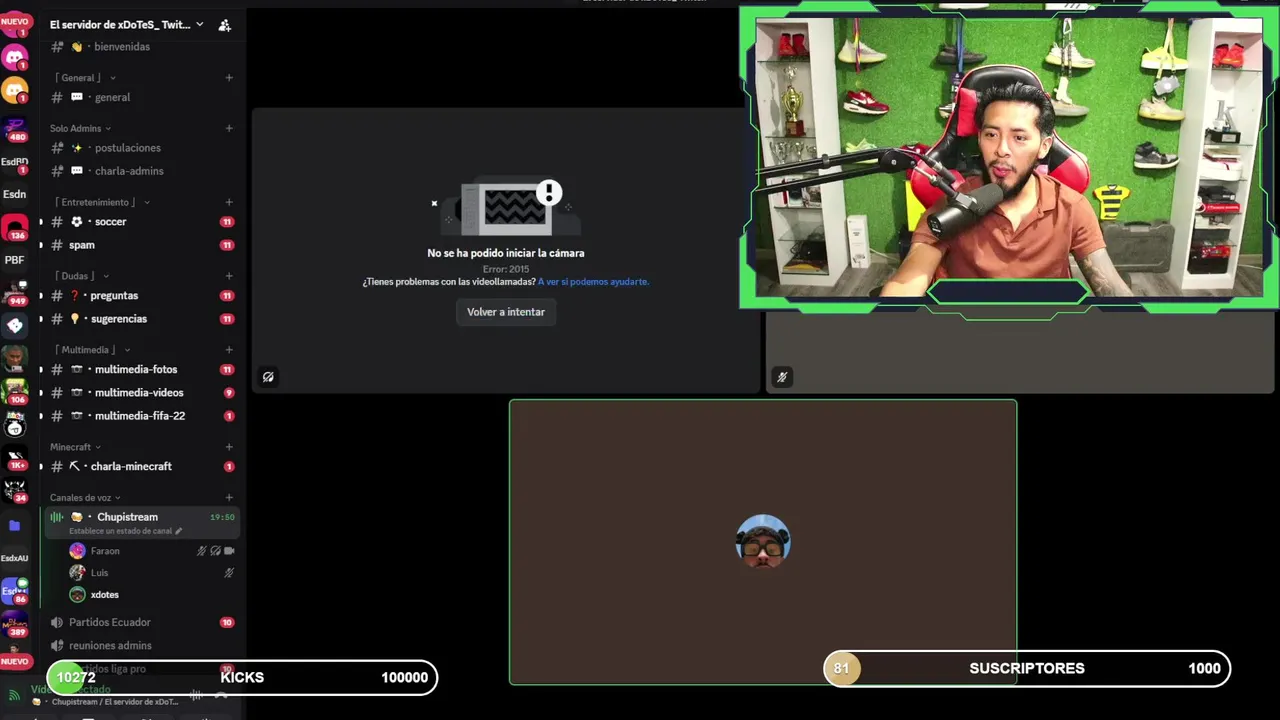Open the white dice server icon
Screen dimensions: 1280x720
[15, 326]
